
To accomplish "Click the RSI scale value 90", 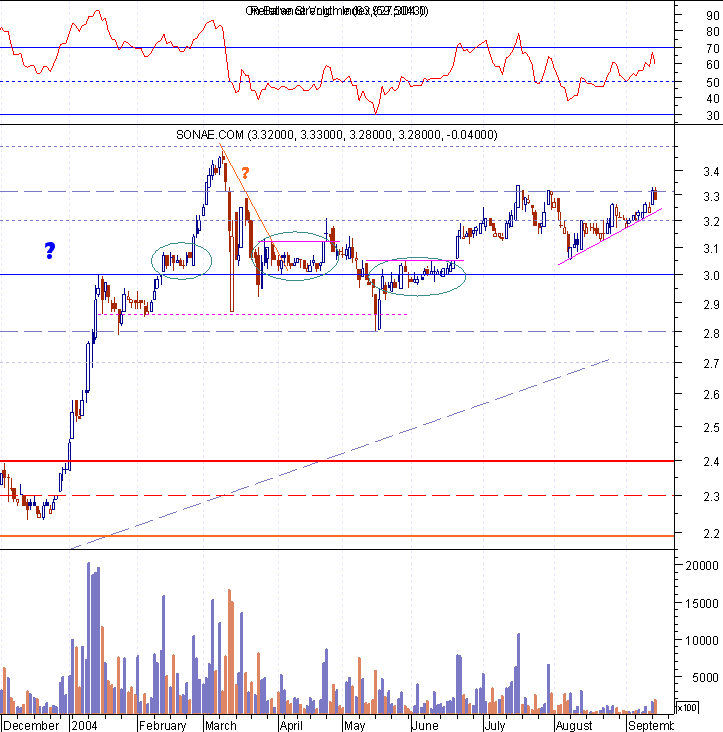I will pos(713,16).
